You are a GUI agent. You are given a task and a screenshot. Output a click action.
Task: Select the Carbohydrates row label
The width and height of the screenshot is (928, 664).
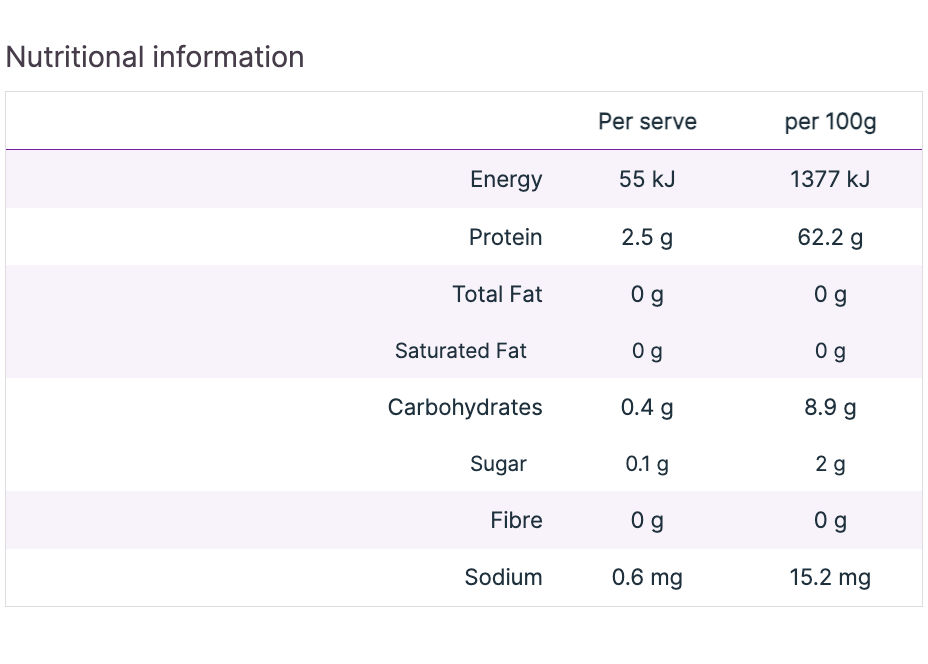465,407
